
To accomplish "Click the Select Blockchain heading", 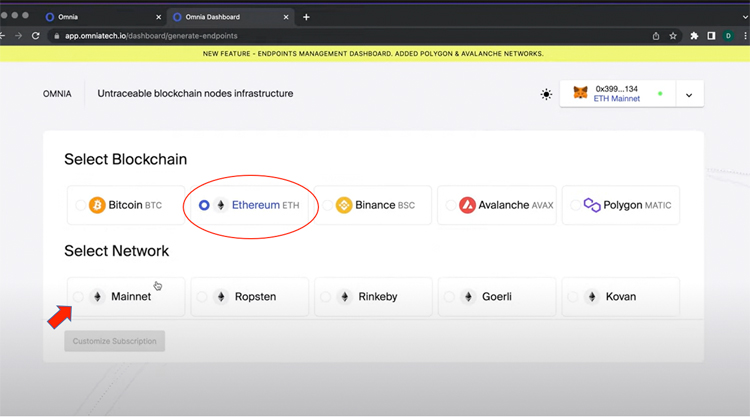I will click(125, 159).
